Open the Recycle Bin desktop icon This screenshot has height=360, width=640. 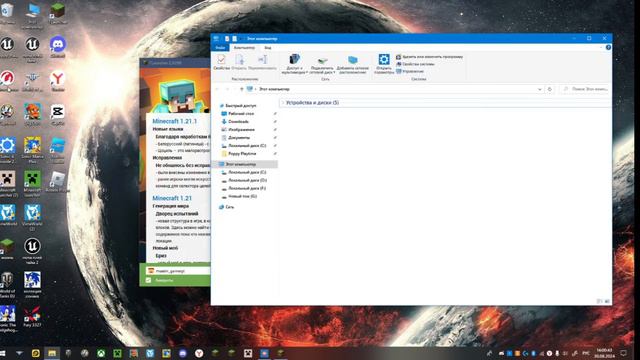tap(7, 12)
